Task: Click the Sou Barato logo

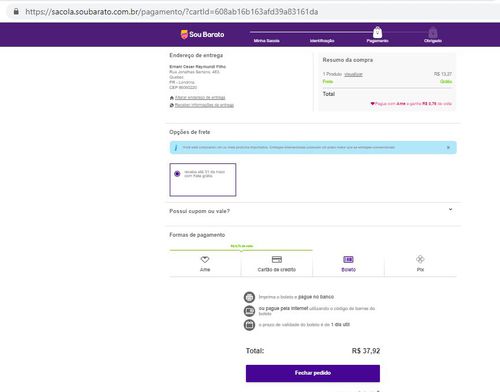Action: [202, 34]
